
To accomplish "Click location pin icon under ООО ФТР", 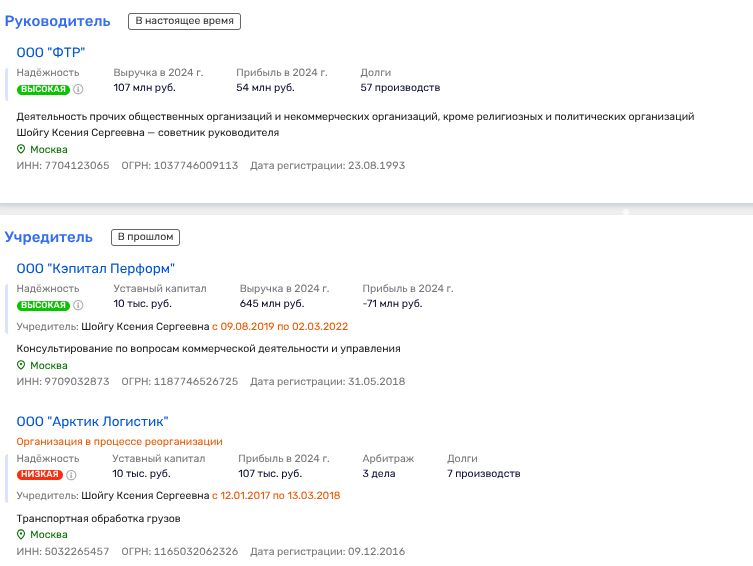I will click(x=21, y=149).
